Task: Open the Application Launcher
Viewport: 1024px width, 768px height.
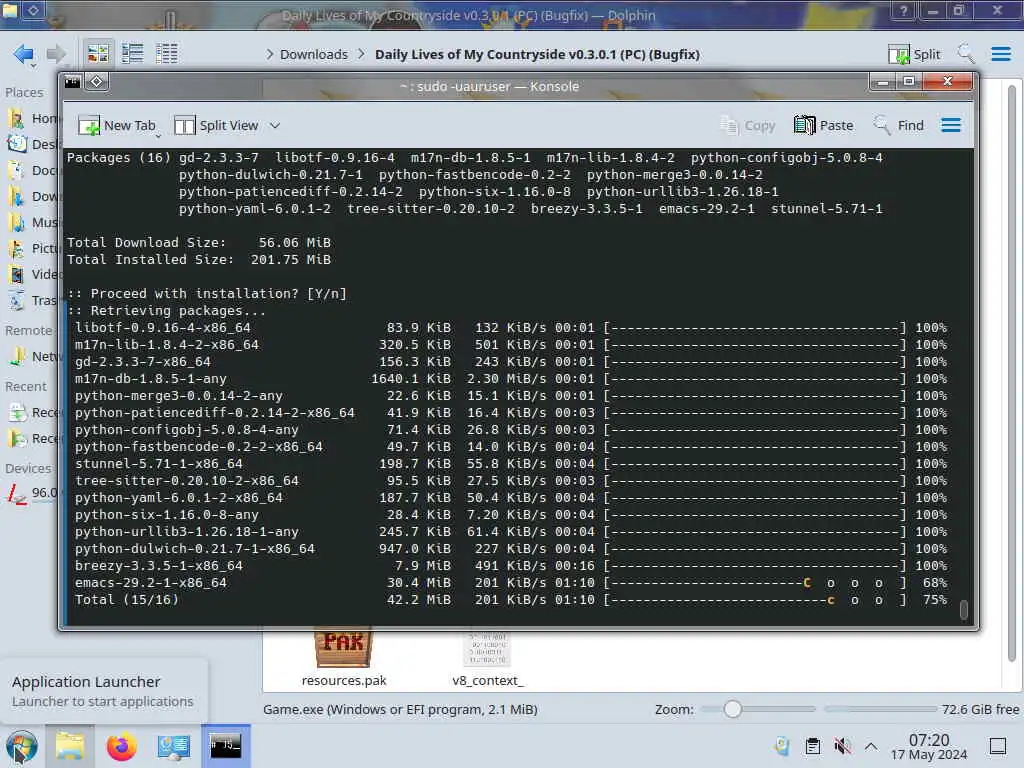Action: click(22, 746)
